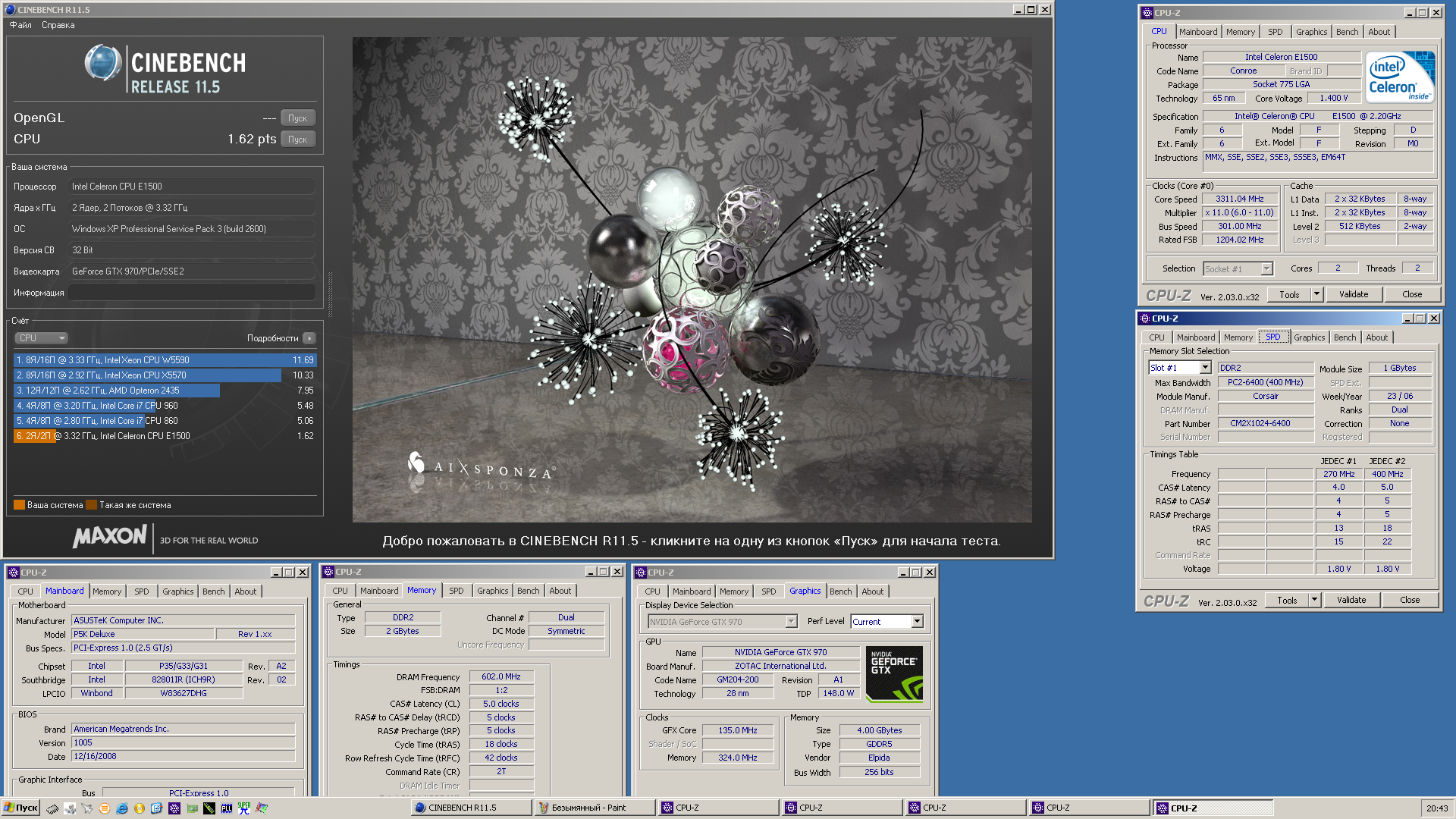
Task: Open the NVIDIA GeForce GTX 970 device dropdown
Action: 791,622
